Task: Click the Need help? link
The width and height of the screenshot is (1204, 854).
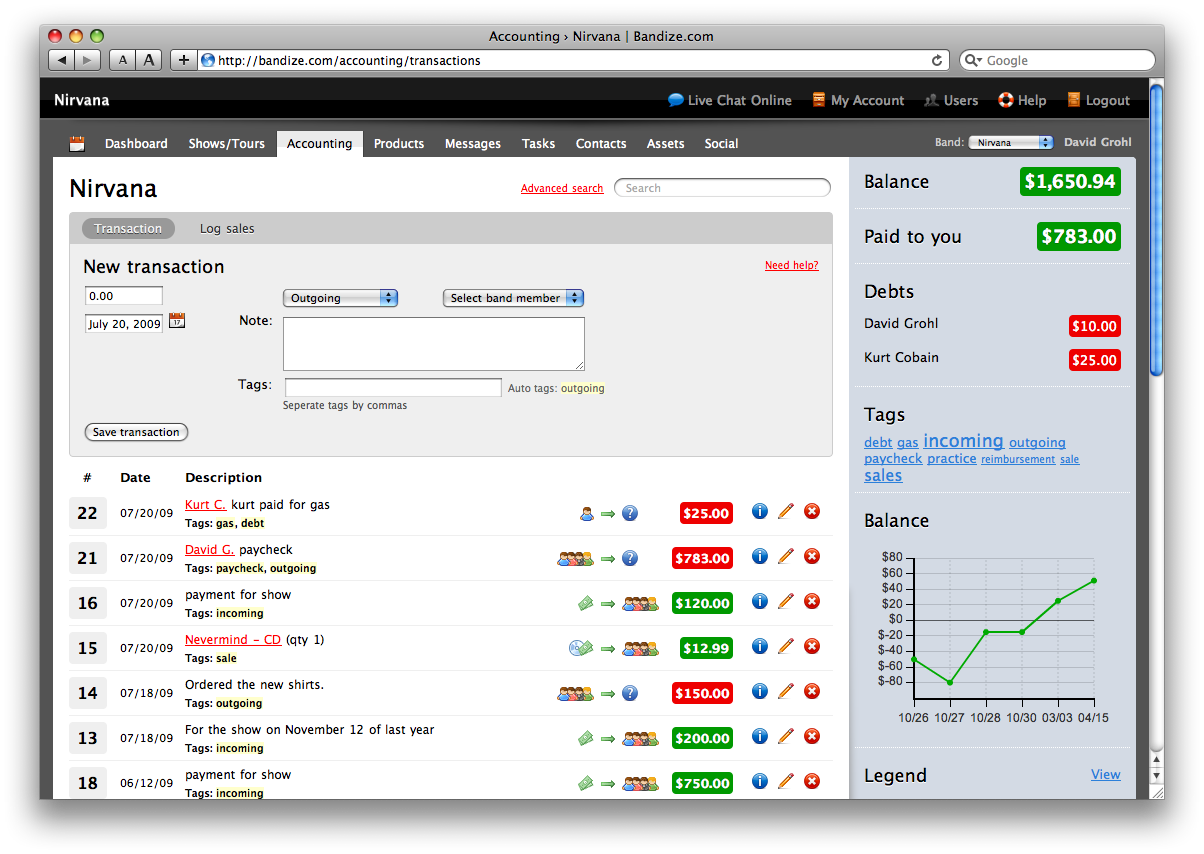Action: (x=792, y=266)
